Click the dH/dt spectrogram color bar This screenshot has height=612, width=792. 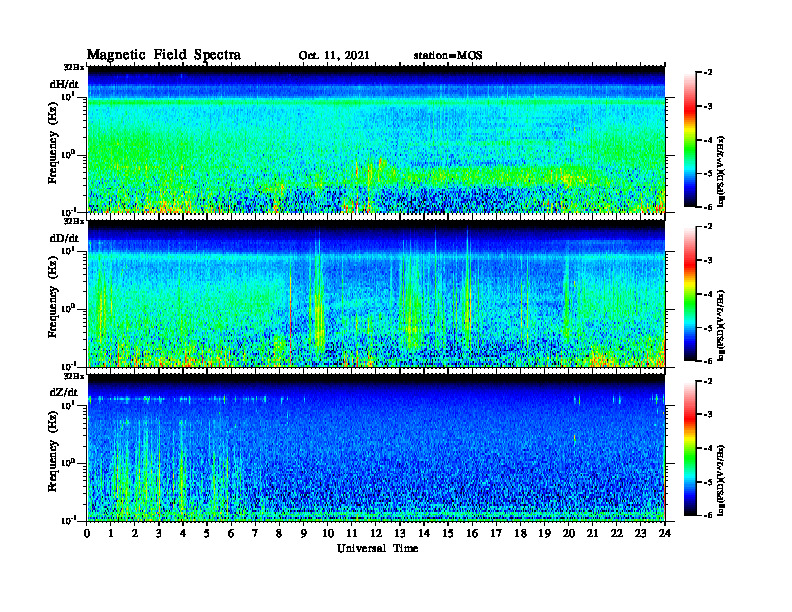point(689,140)
